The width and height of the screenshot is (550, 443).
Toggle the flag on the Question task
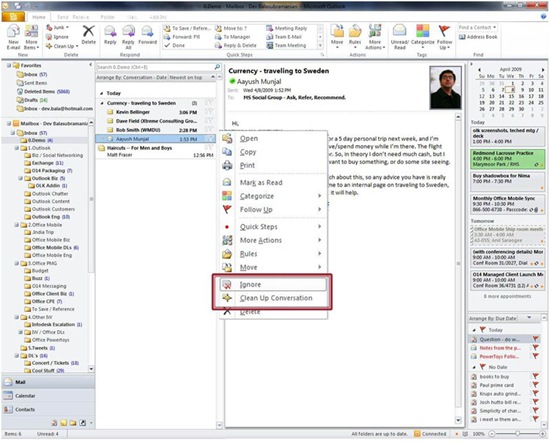[535, 339]
